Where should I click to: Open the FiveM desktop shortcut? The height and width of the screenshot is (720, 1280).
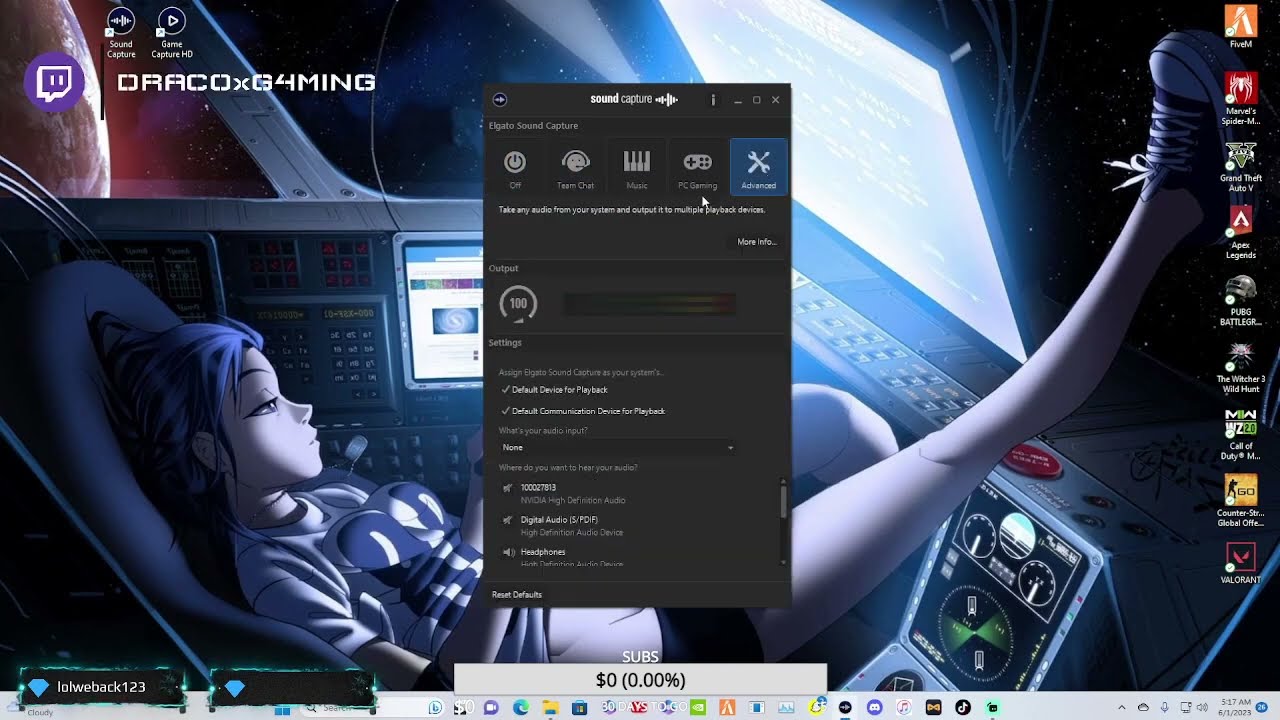coord(1241,27)
